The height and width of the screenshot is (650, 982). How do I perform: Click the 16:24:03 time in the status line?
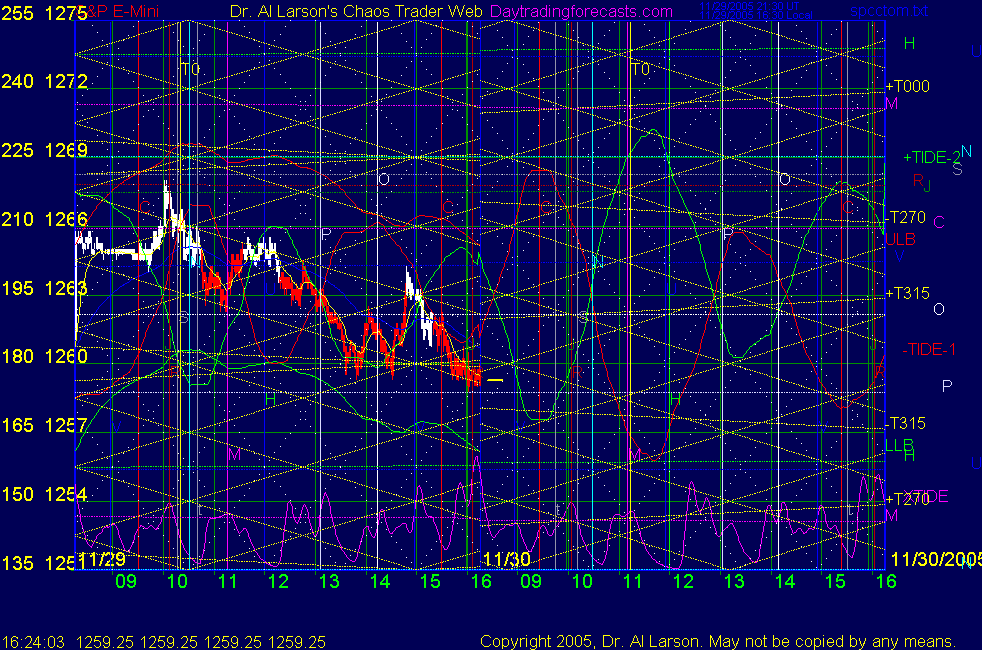tap(33, 642)
